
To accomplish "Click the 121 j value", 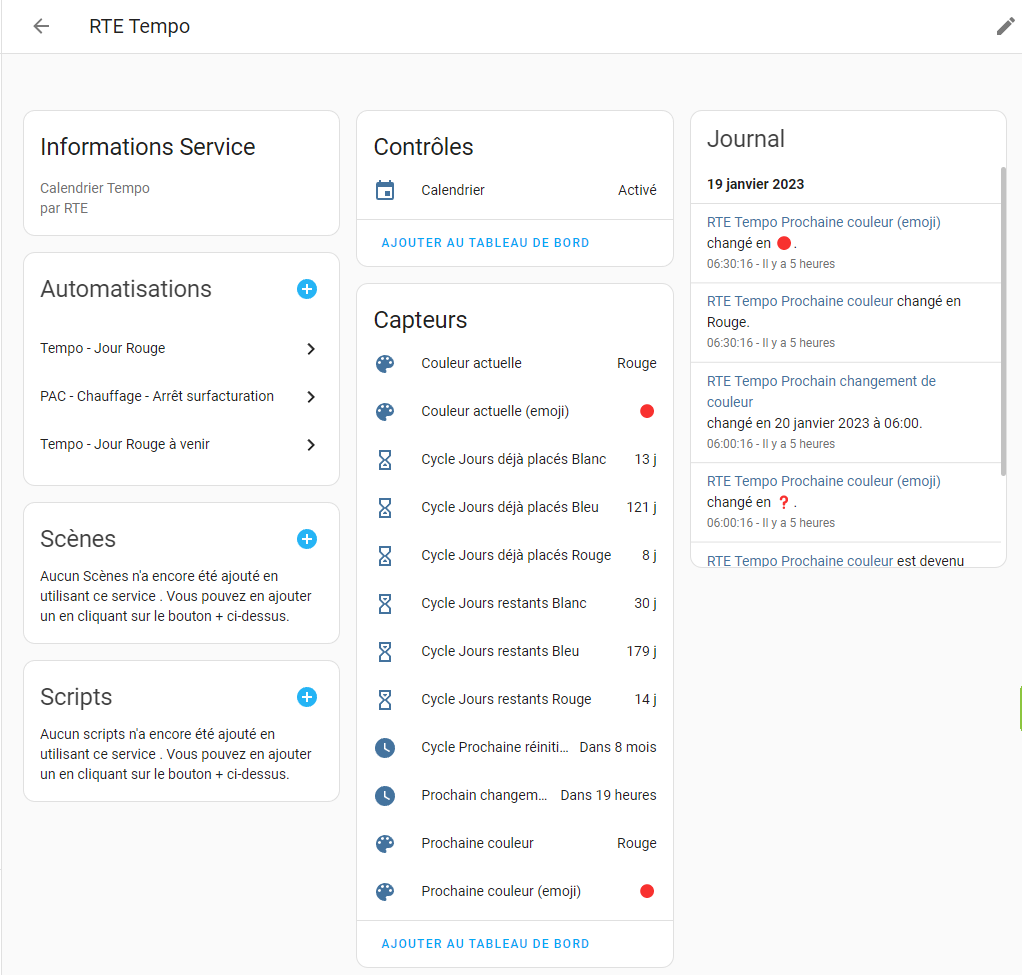I will 641,507.
